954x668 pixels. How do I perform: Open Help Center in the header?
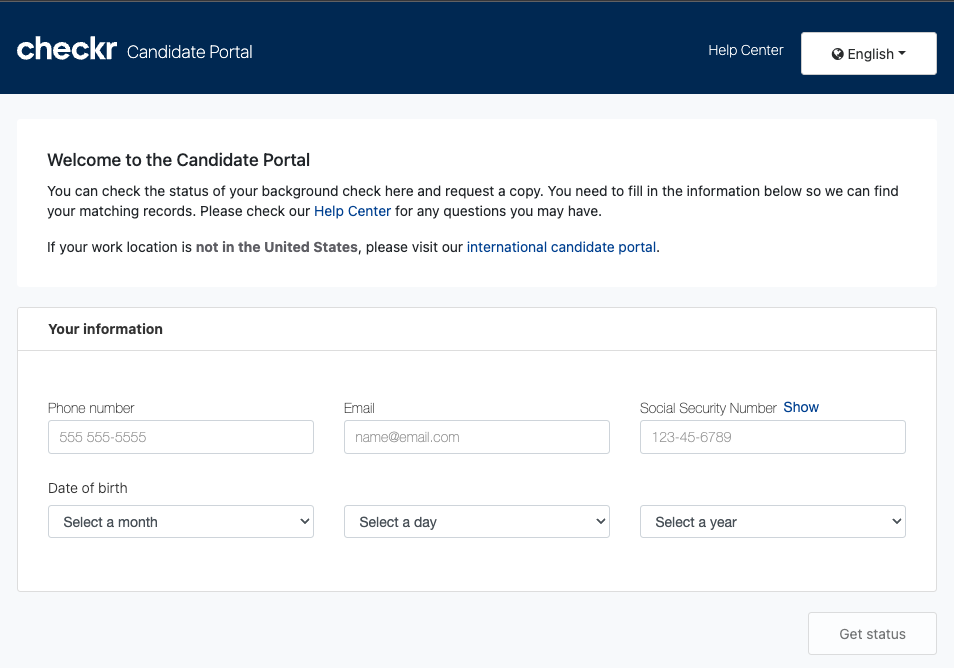coord(745,50)
